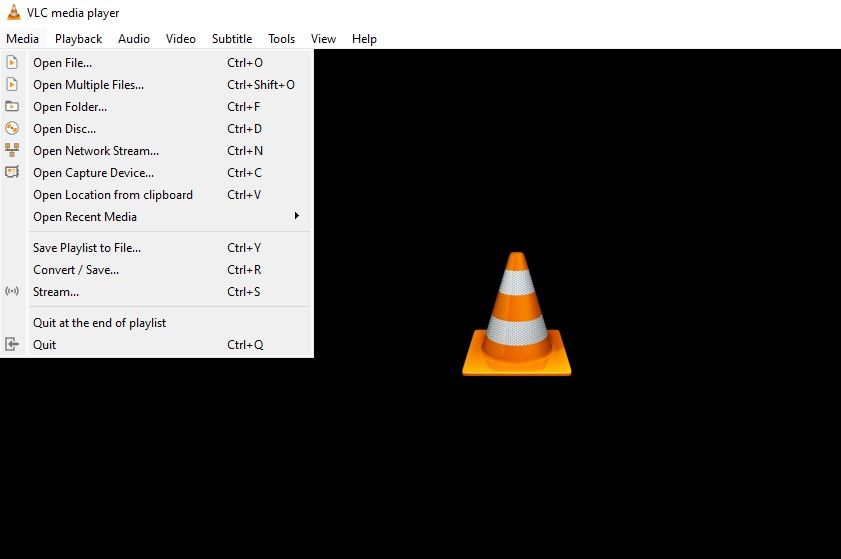The height and width of the screenshot is (559, 841).
Task: Select Open Capture Device... entry
Action: (x=157, y=173)
